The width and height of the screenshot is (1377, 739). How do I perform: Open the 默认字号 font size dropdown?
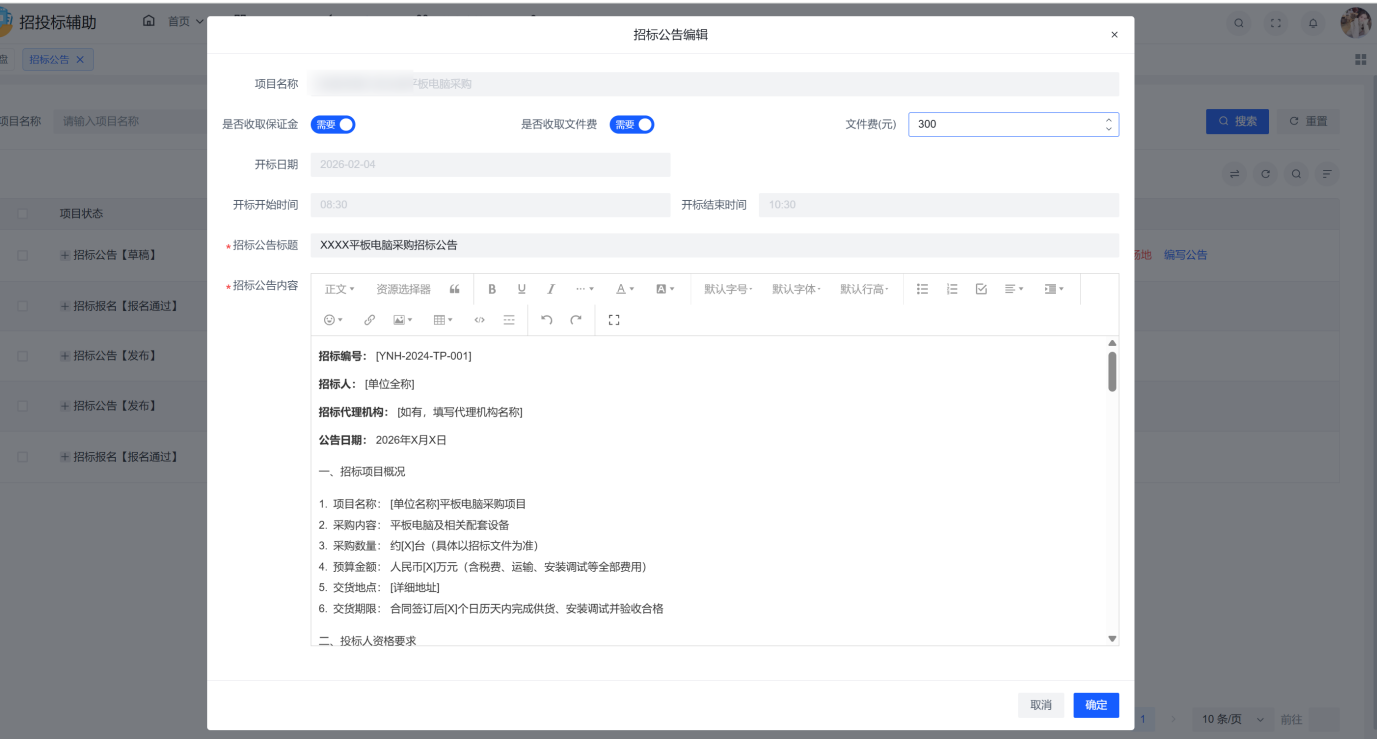point(727,288)
